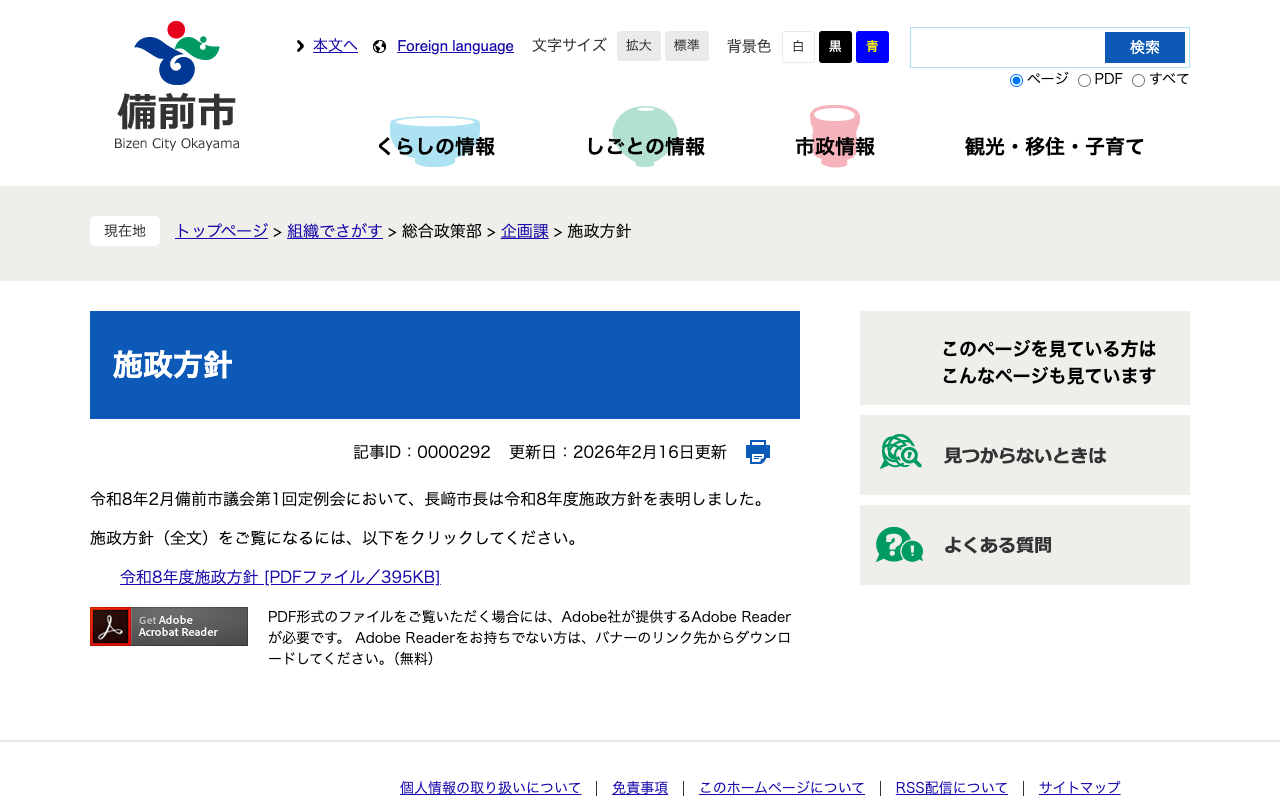
Task: Click the Bizen City Okayama logo
Action: click(x=177, y=86)
